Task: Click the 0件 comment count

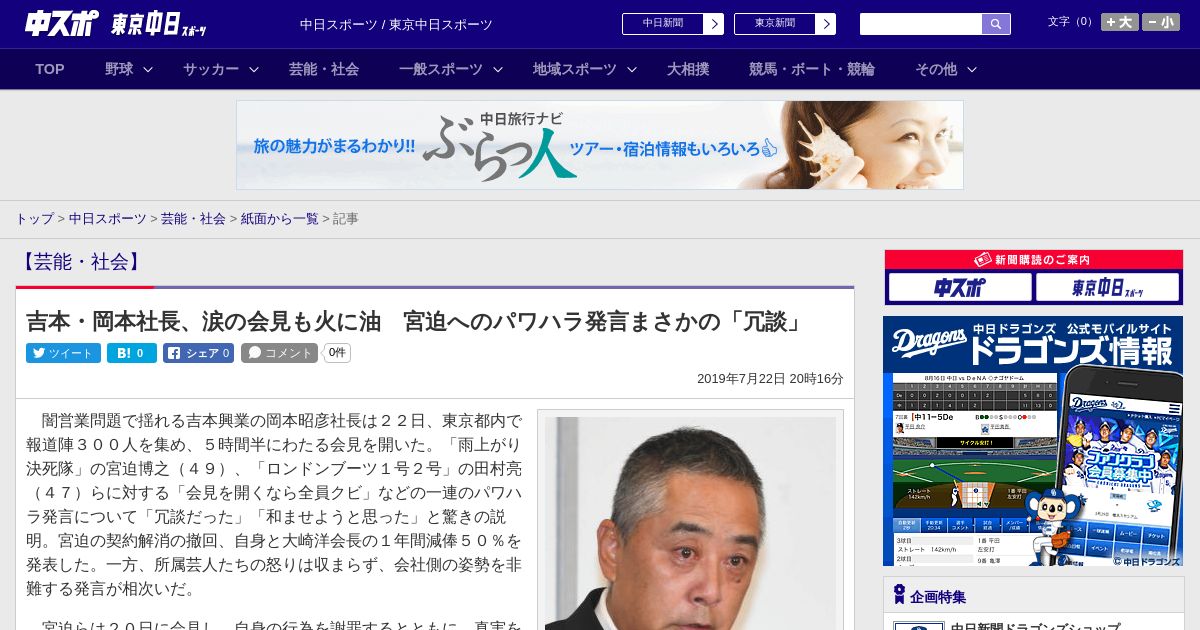Action: [x=337, y=353]
